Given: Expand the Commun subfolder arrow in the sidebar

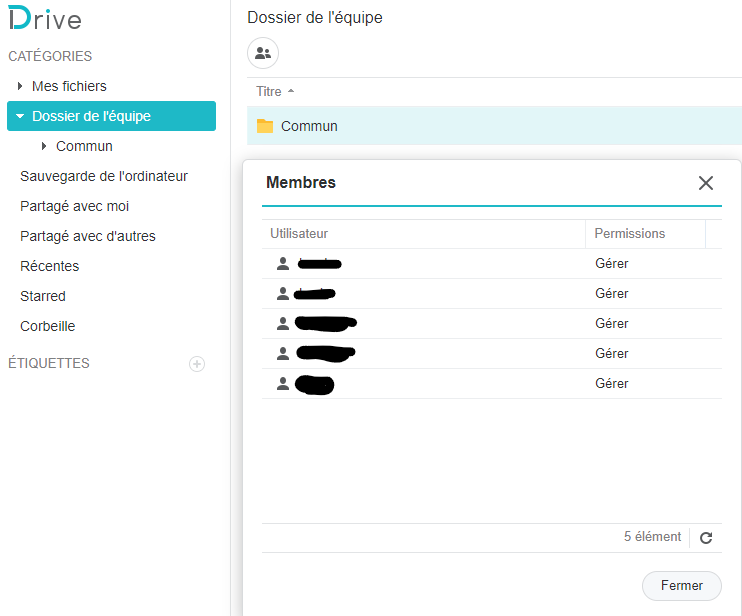Looking at the screenshot, I should [44, 146].
